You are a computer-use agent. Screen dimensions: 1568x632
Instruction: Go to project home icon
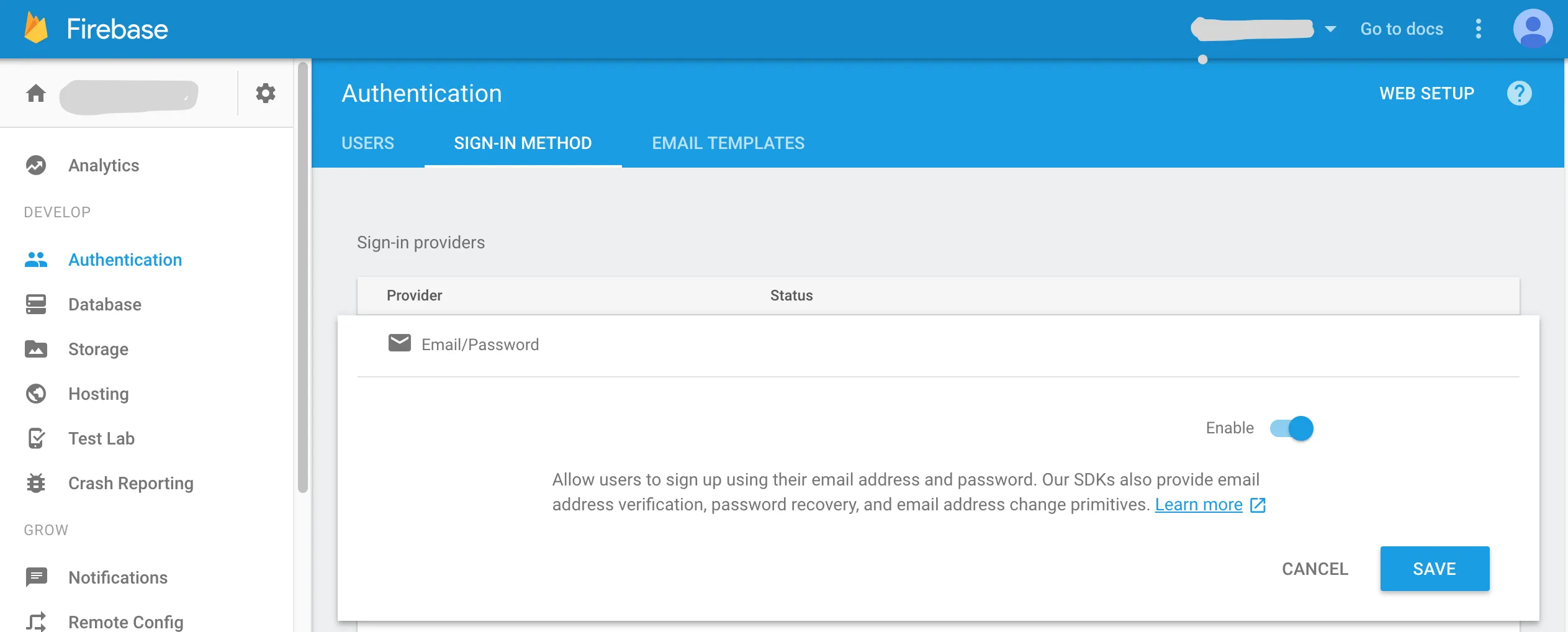click(x=36, y=93)
